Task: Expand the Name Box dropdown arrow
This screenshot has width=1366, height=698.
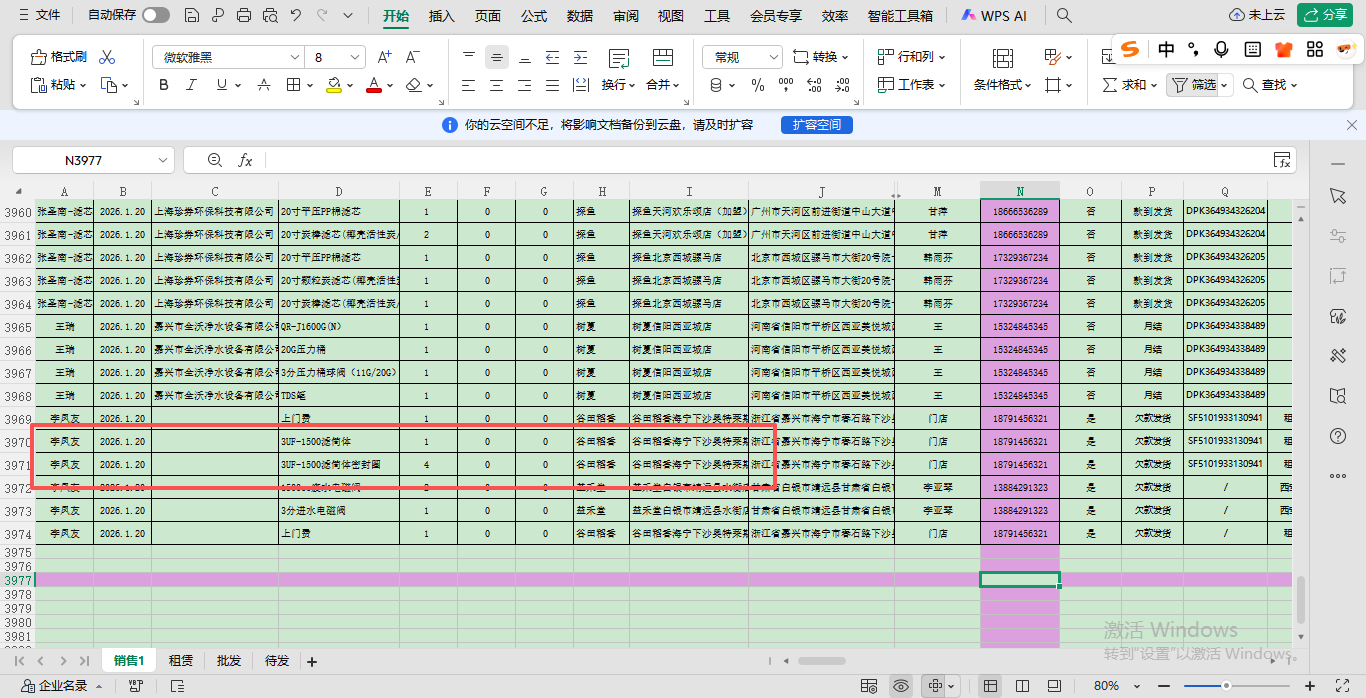Action: tap(163, 160)
